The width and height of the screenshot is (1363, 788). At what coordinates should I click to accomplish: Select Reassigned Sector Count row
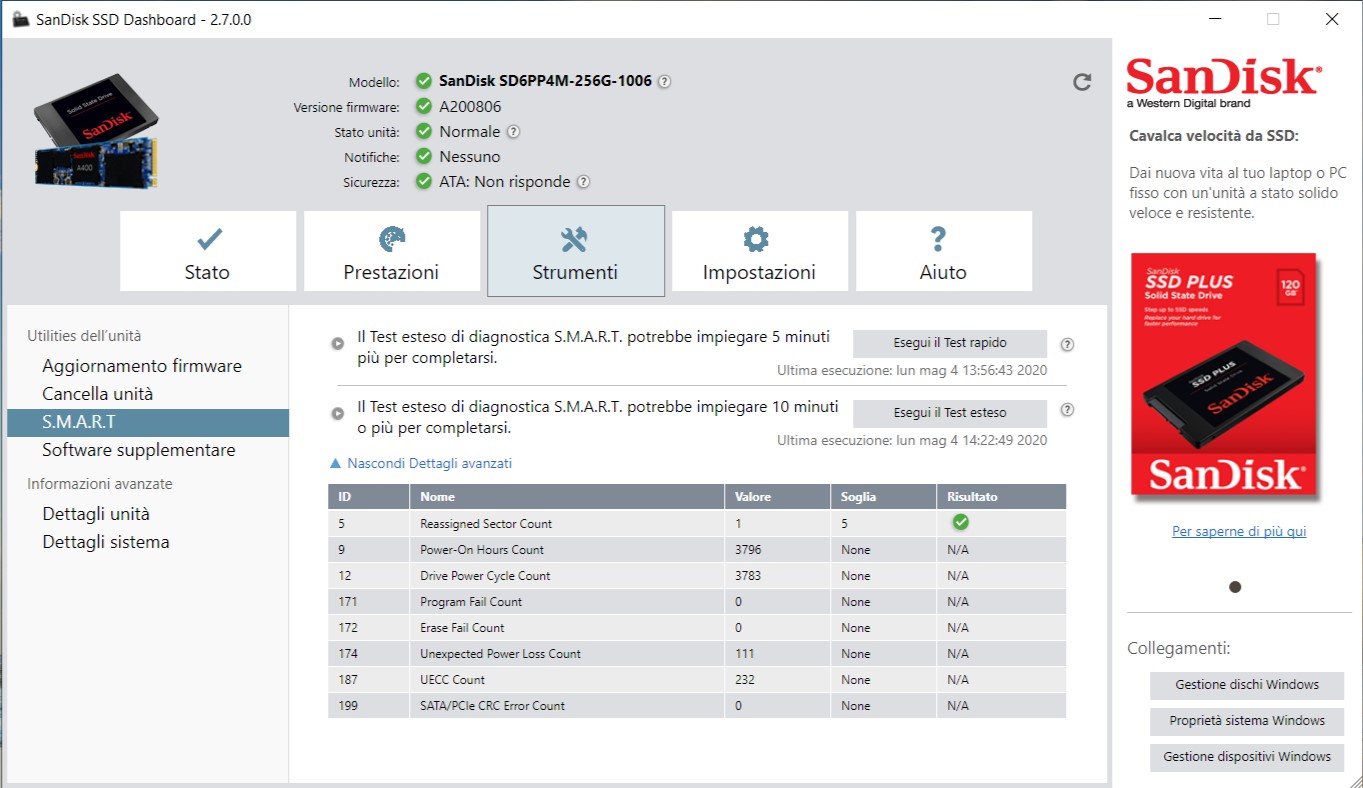pos(697,523)
